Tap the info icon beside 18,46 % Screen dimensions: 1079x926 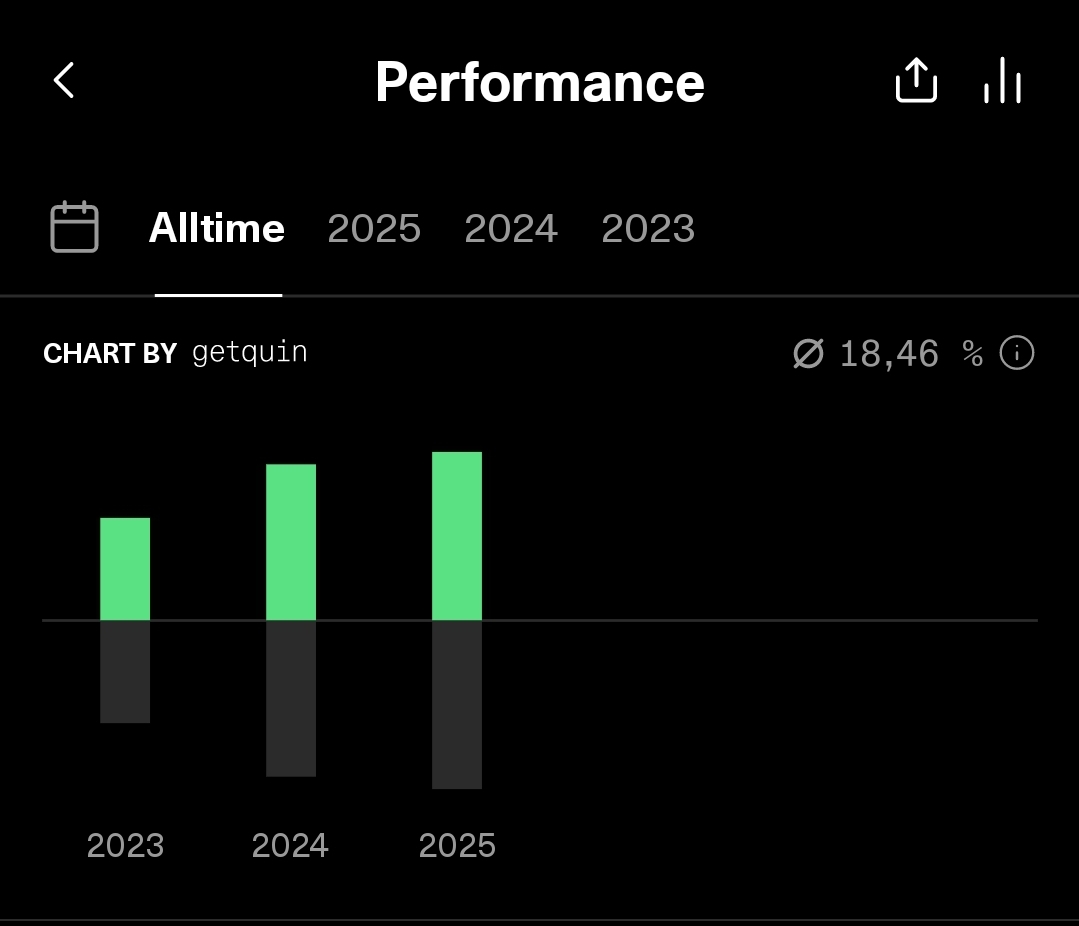(1017, 353)
